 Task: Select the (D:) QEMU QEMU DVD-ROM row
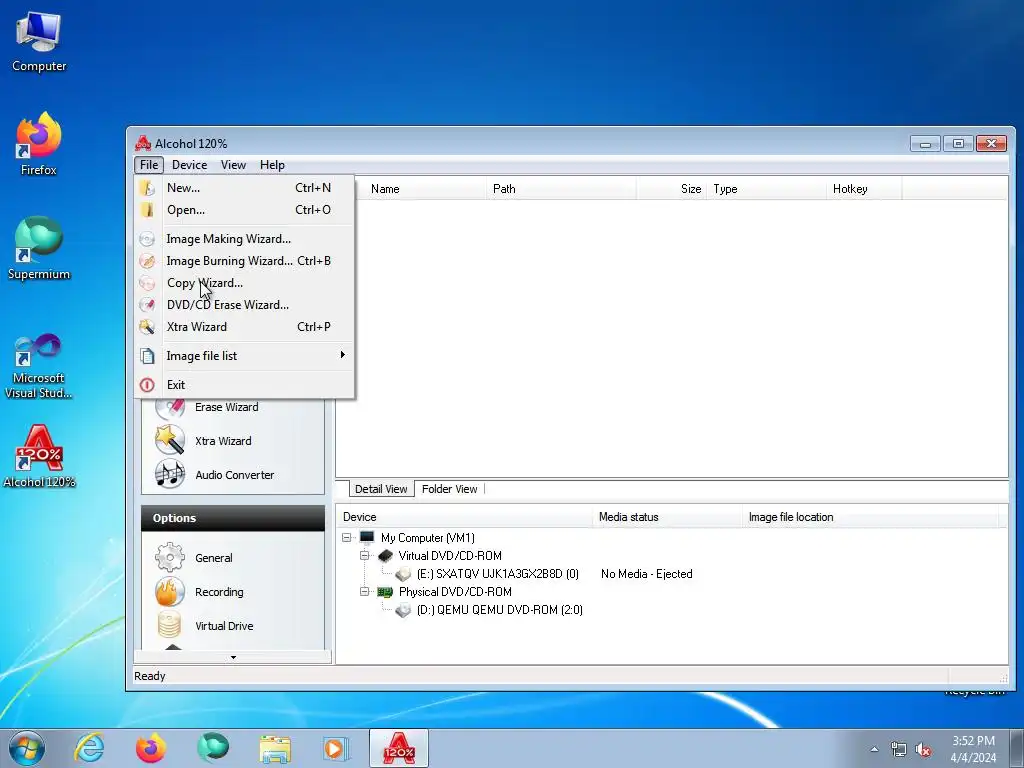point(500,610)
